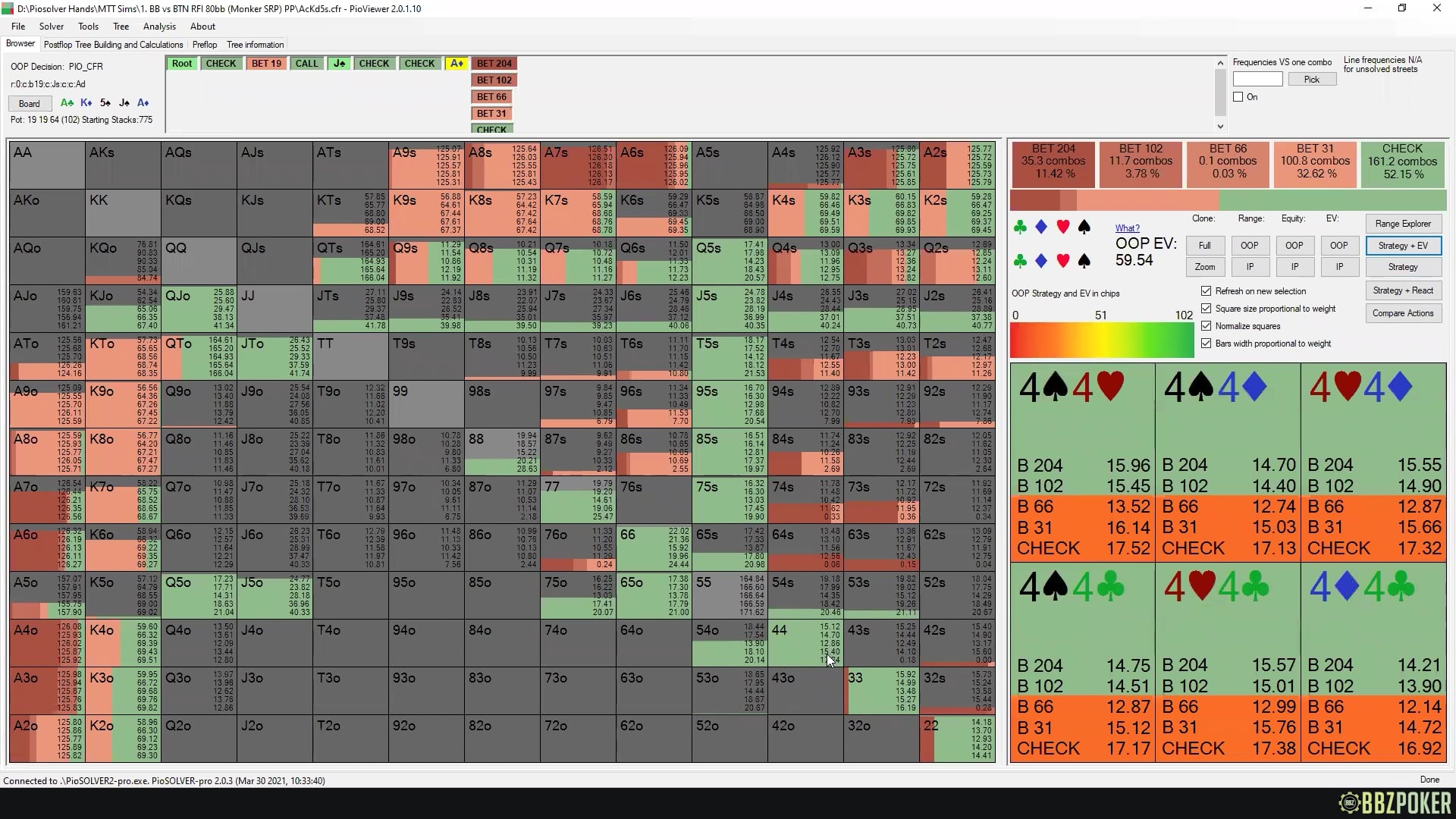This screenshot has width=1456, height=819.
Task: Switch to the Tree information tab
Action: (x=255, y=44)
